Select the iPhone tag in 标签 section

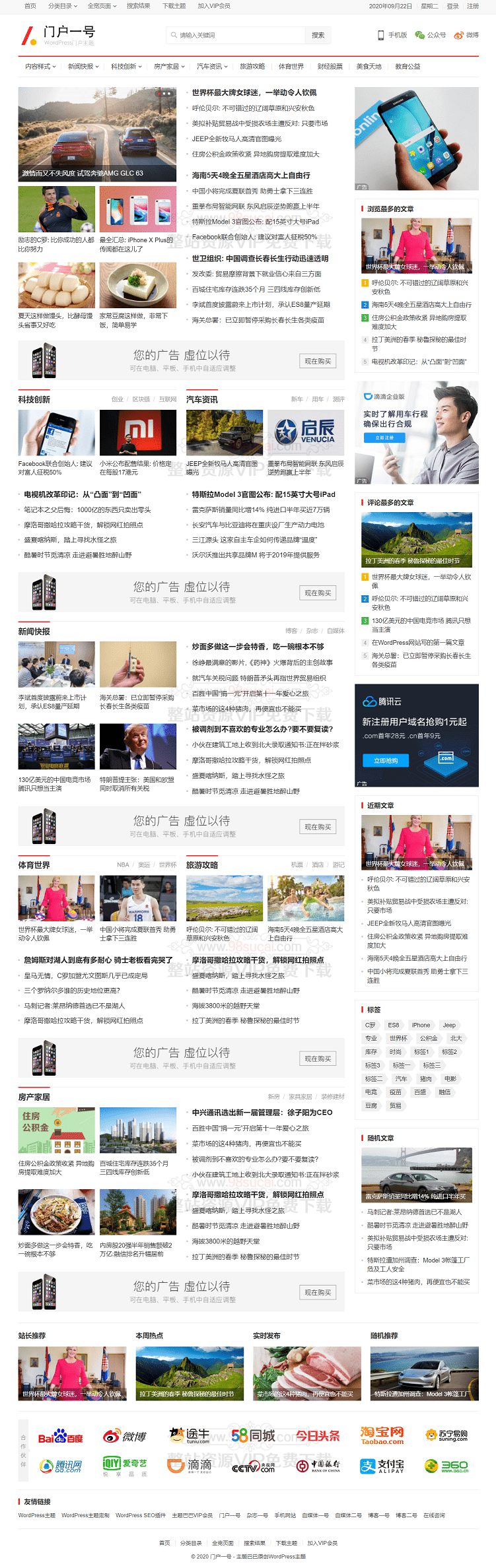pos(421,1025)
